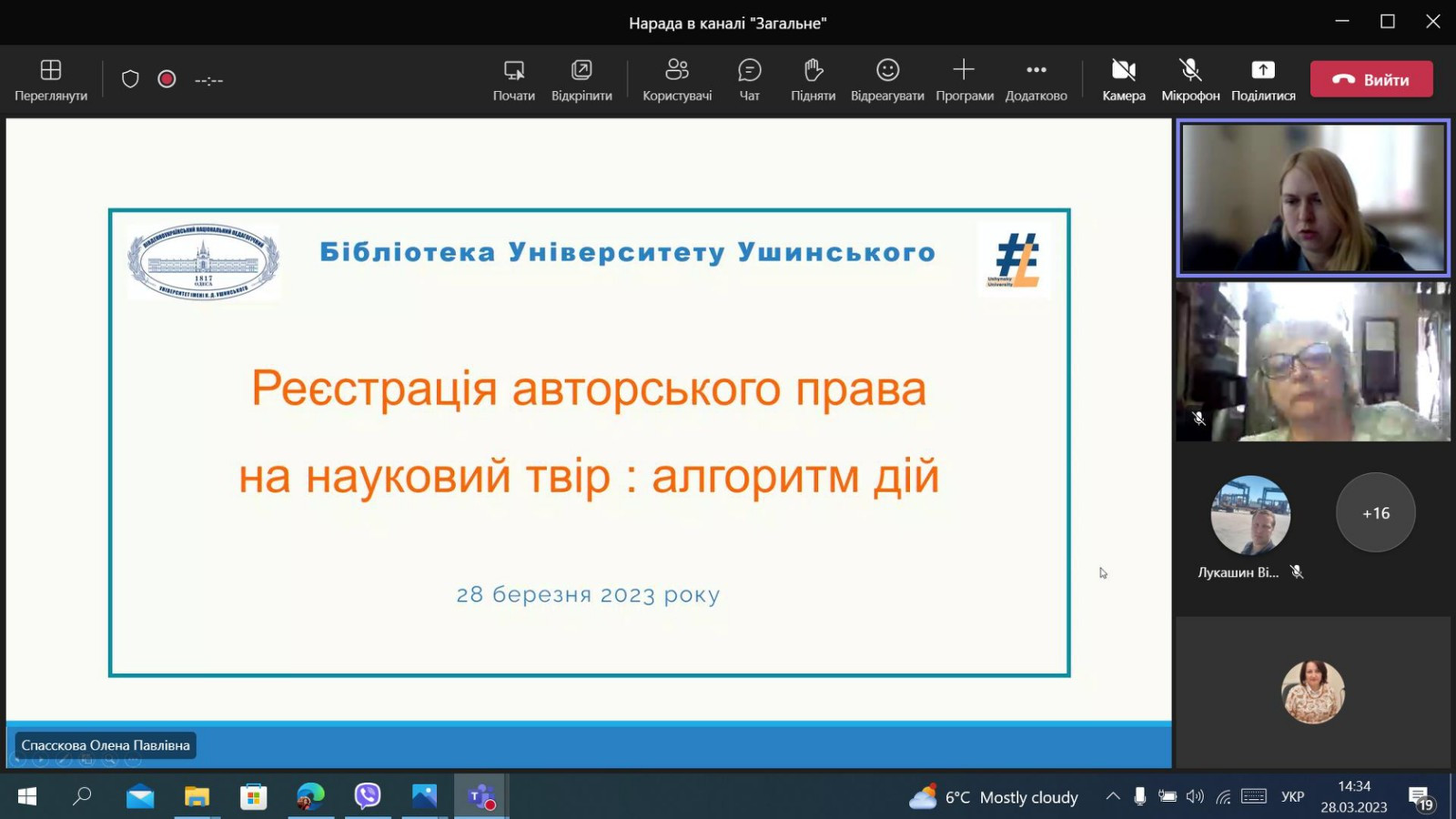Image resolution: width=1456 pixels, height=819 pixels.
Task: Open File Explorer from taskbar
Action: pyautogui.click(x=197, y=797)
